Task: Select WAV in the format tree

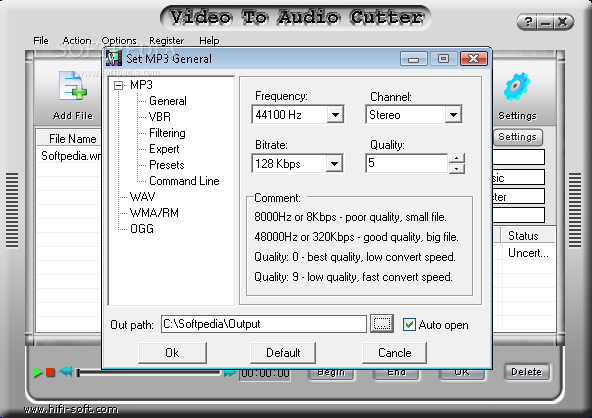Action: [x=142, y=197]
